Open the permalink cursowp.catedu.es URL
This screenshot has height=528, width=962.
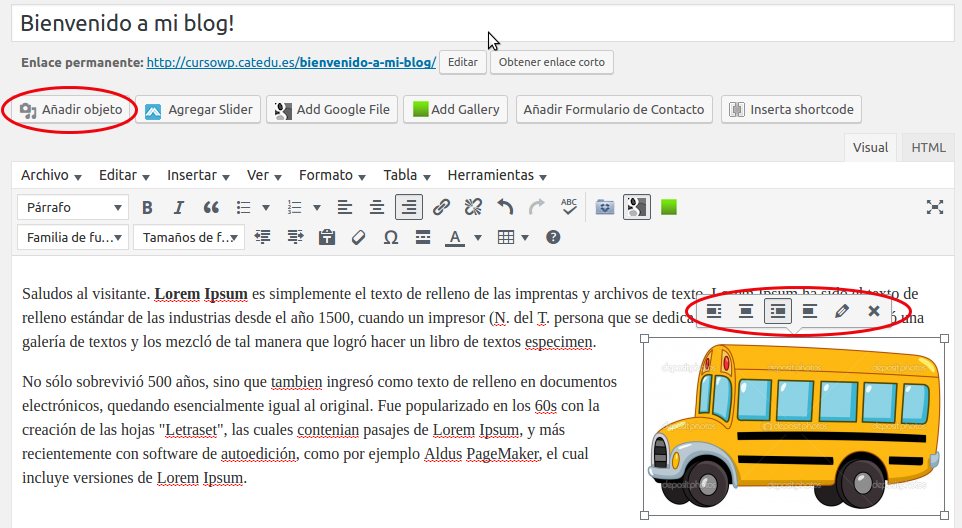[x=291, y=63]
